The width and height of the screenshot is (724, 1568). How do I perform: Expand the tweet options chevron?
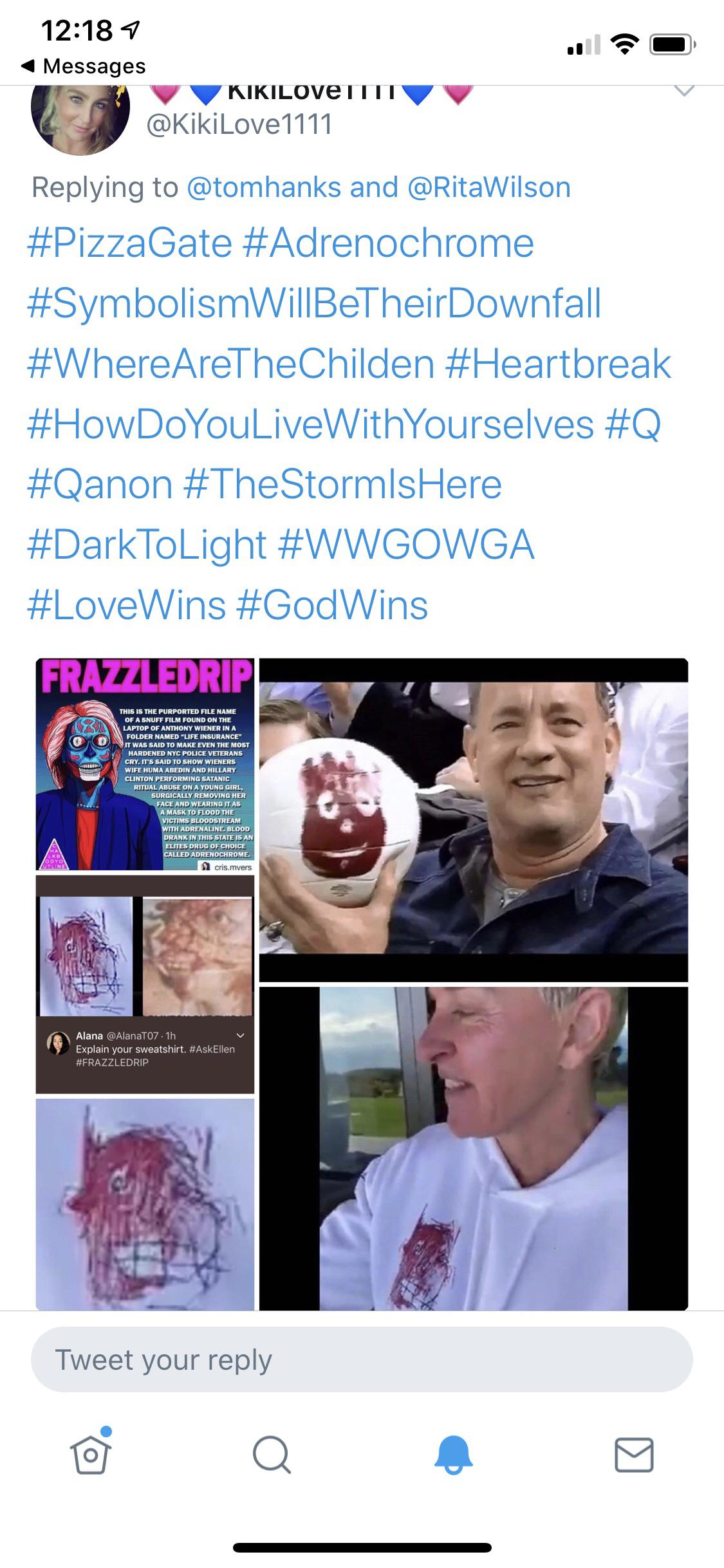tap(683, 91)
